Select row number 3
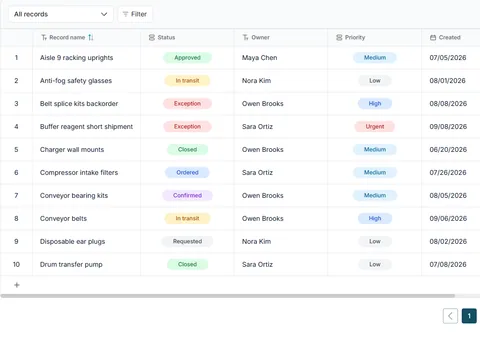Viewport: 480px width, 360px height. 16,104
